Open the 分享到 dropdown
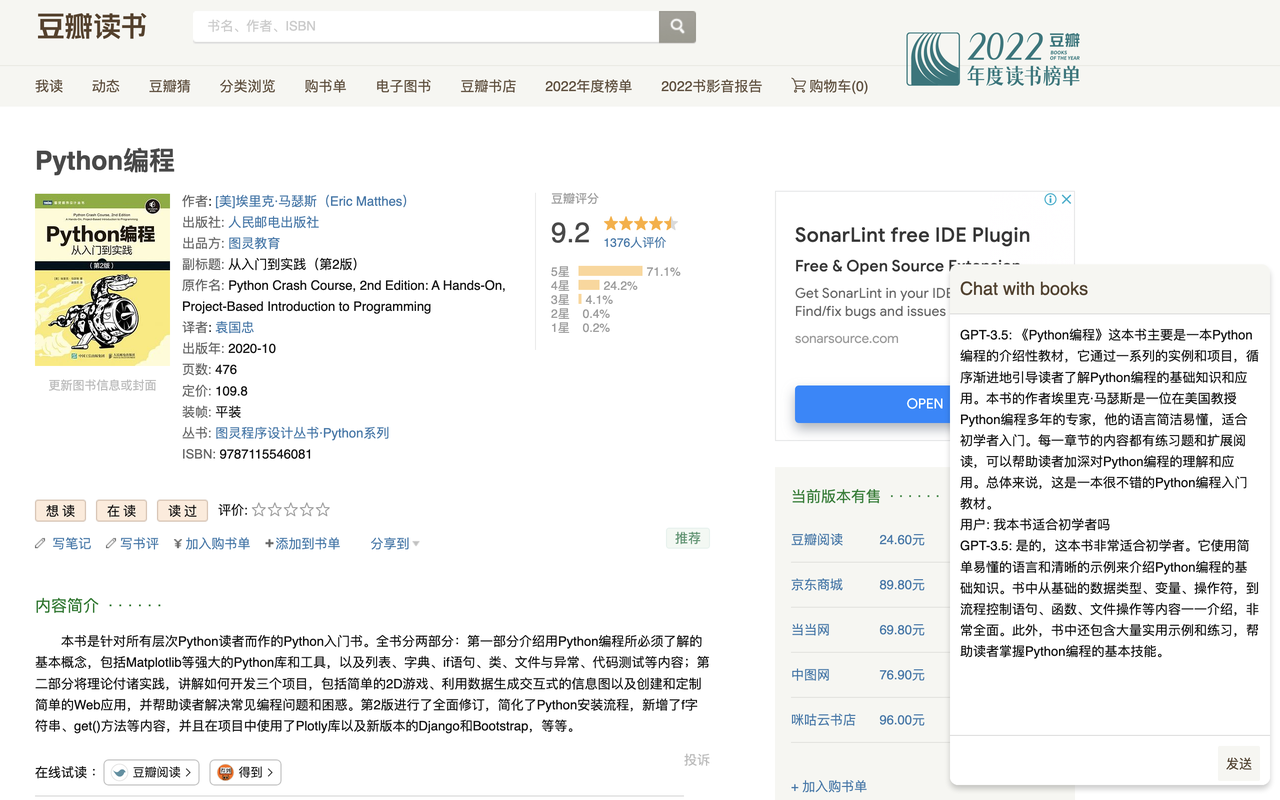 pyautogui.click(x=395, y=544)
